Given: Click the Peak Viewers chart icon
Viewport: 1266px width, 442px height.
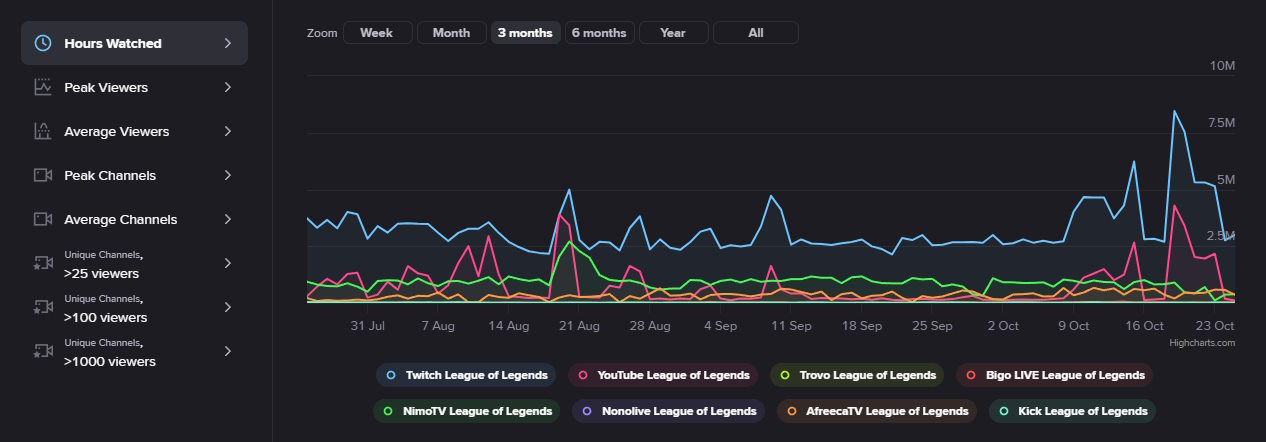Looking at the screenshot, I should [43, 87].
